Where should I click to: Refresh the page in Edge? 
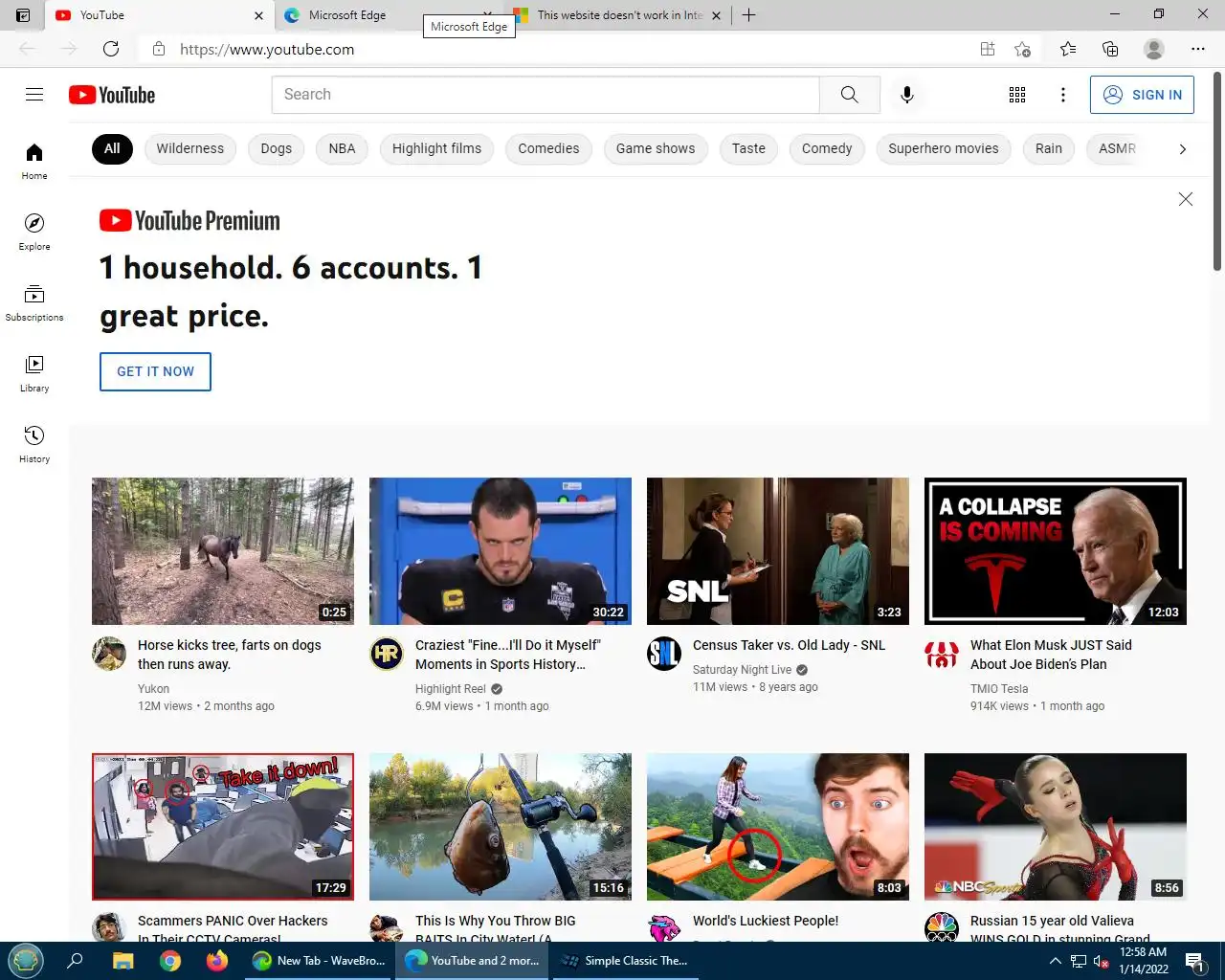click(111, 49)
